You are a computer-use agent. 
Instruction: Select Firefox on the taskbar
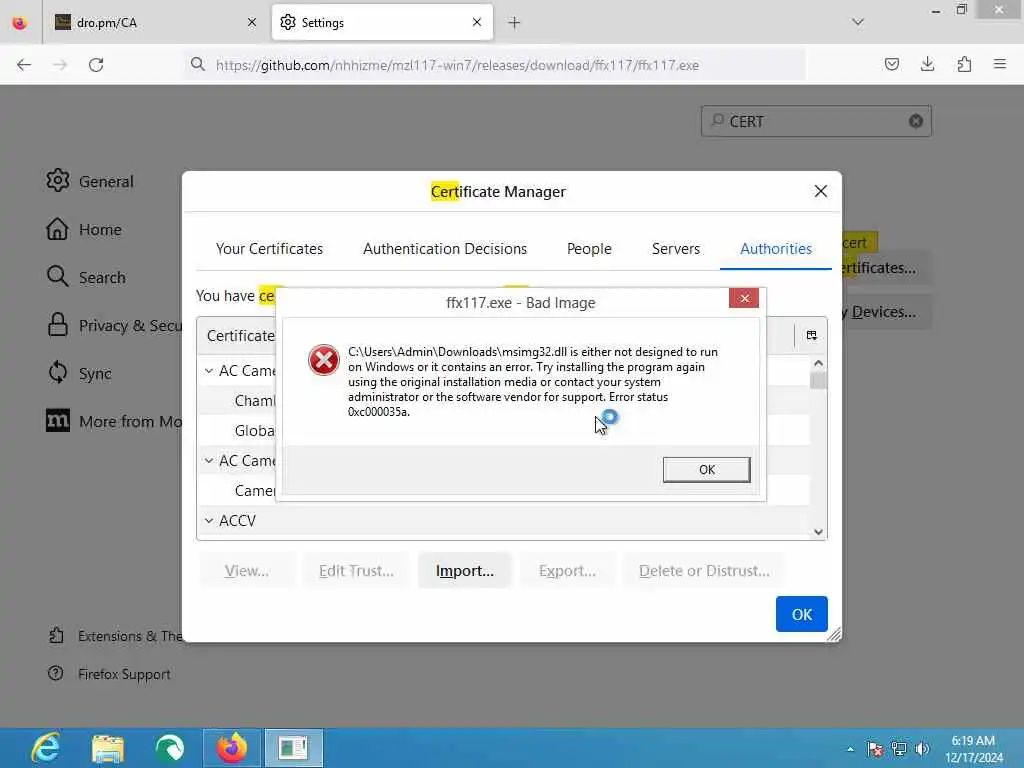(x=232, y=748)
